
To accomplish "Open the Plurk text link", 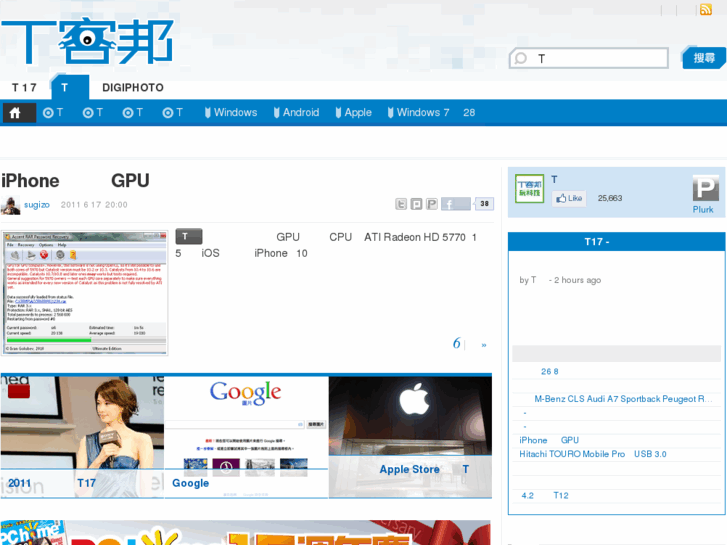I will pyautogui.click(x=703, y=210).
